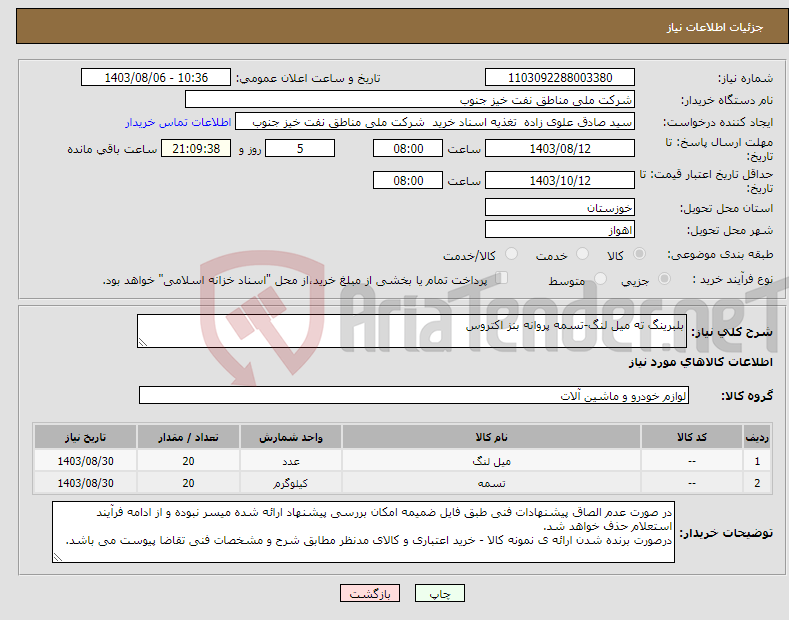
Task: Click the resize grip of buyer notes box
Action: (58, 557)
